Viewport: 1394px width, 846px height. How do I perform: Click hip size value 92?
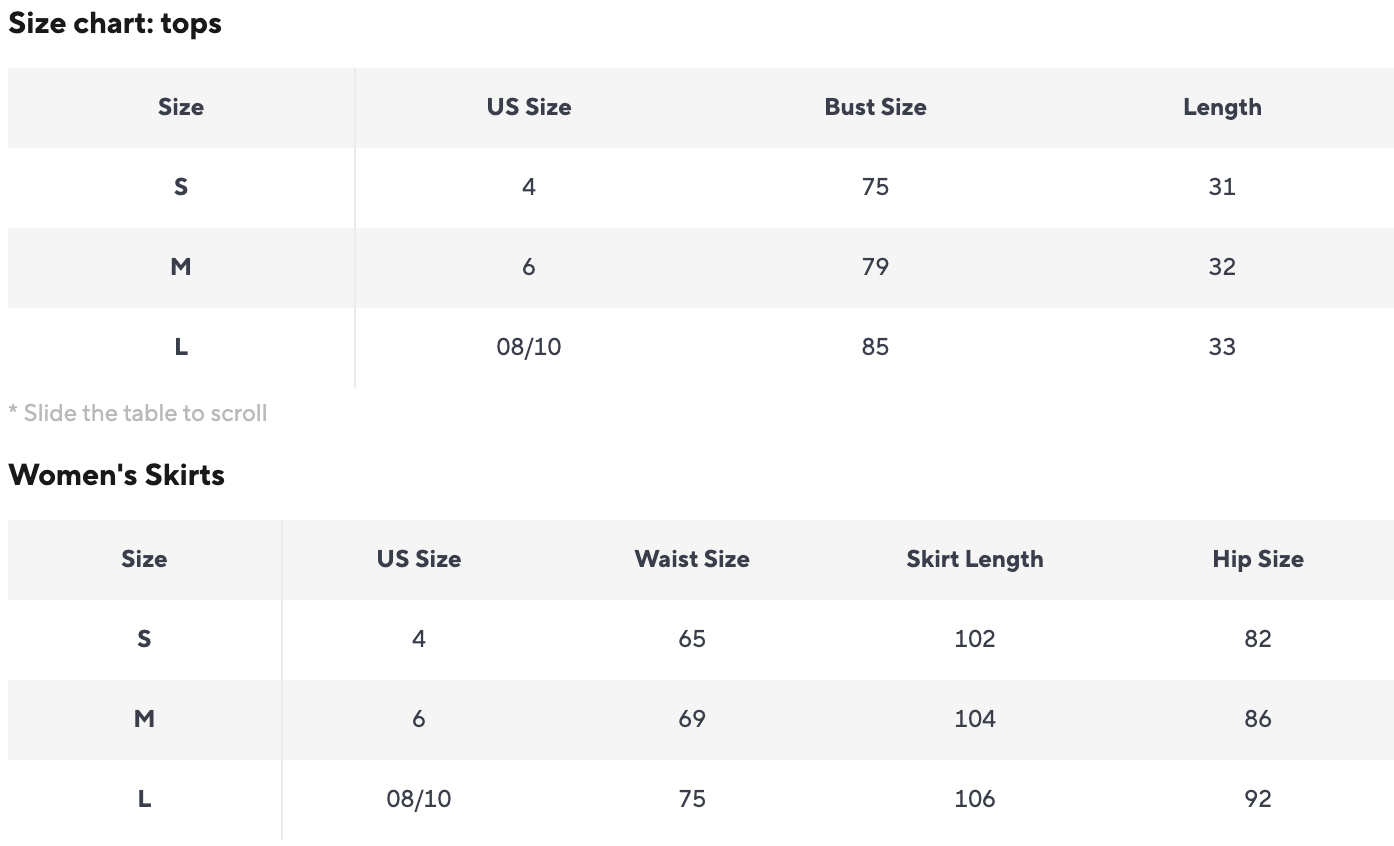[x=1257, y=799]
